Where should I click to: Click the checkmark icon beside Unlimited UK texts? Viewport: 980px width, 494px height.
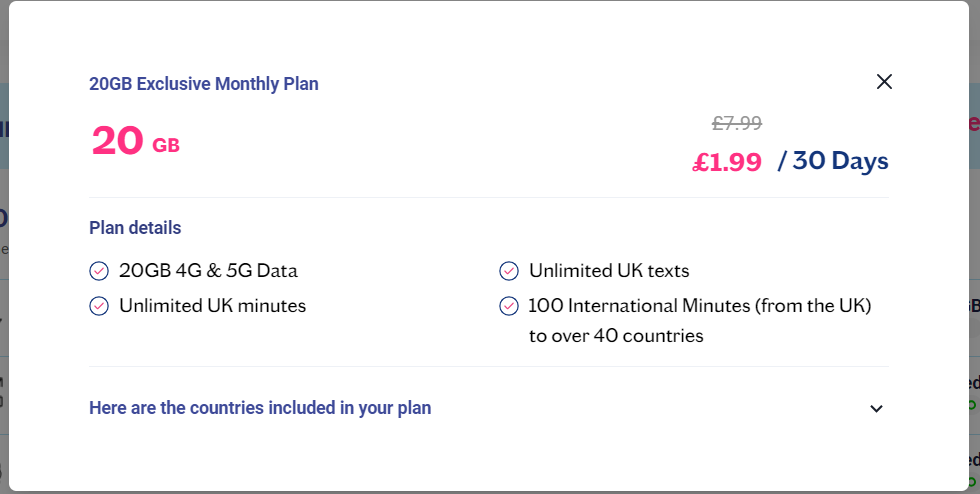[x=509, y=271]
